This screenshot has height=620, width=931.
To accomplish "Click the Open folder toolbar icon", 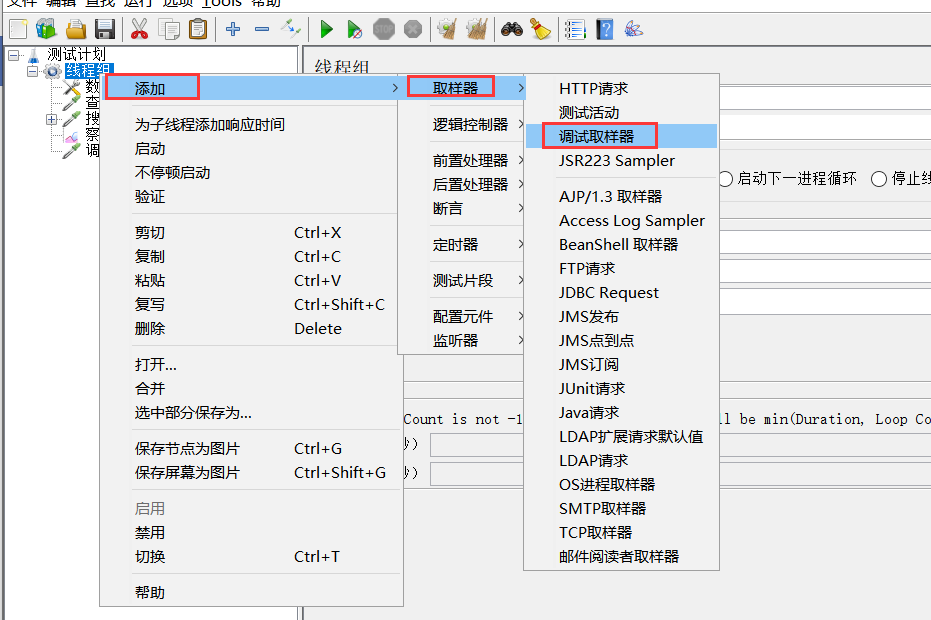I will click(76, 29).
